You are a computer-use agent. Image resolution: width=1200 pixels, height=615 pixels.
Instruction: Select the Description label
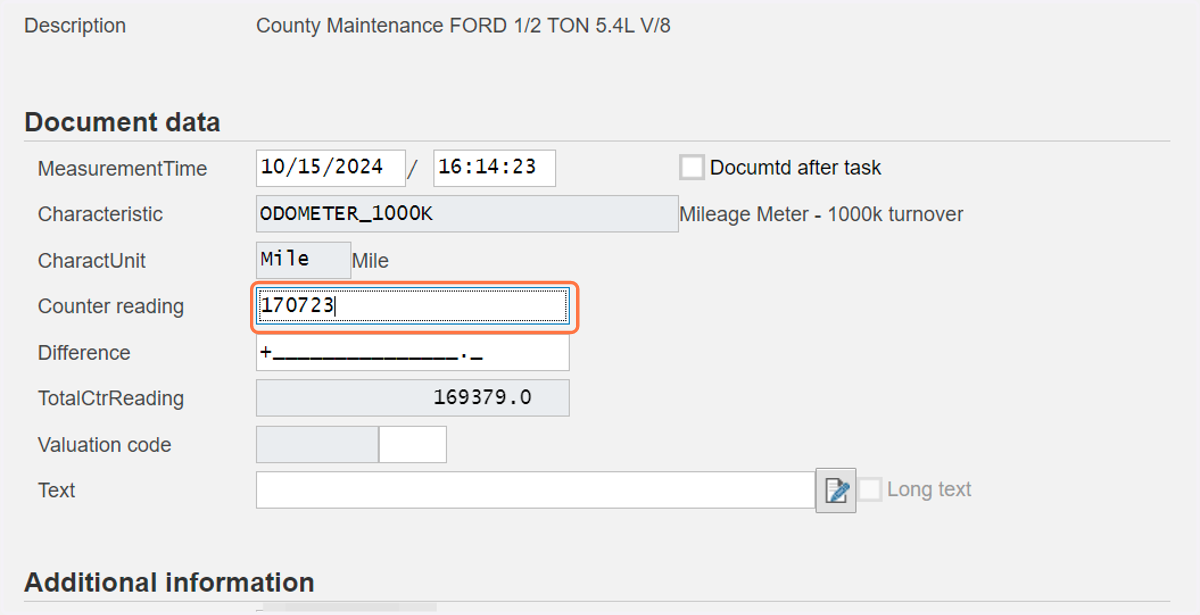click(x=75, y=26)
